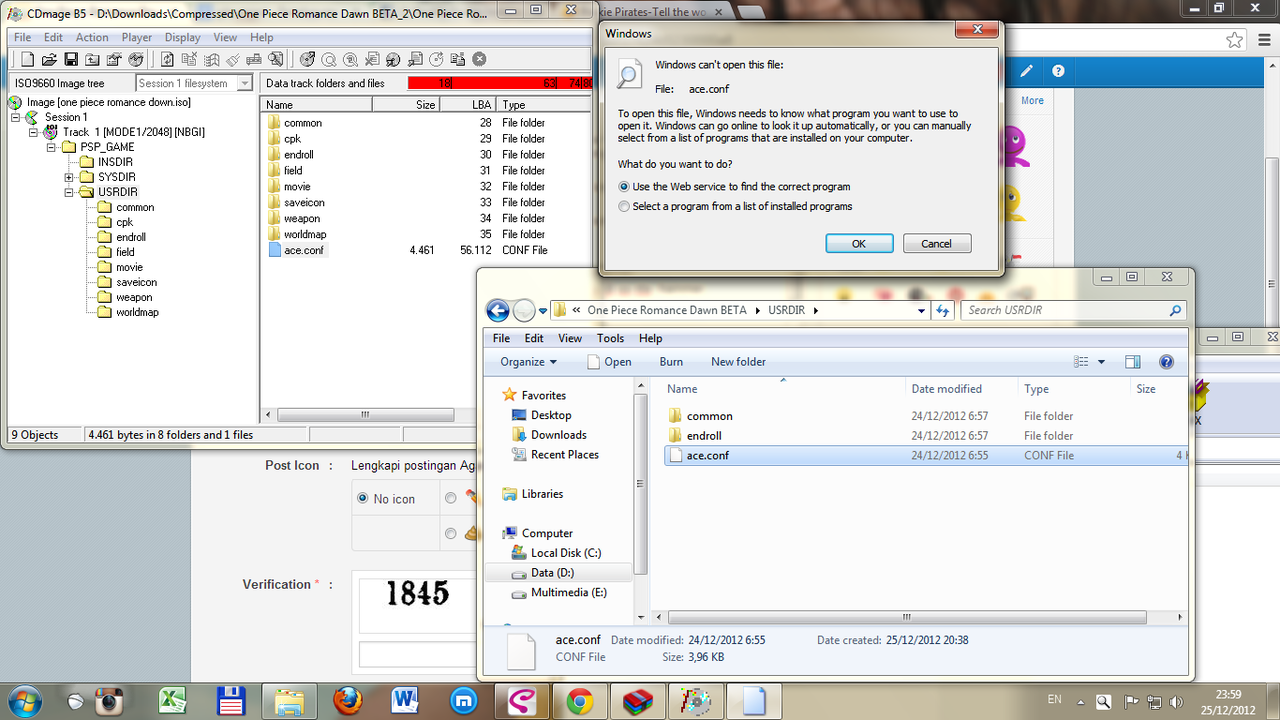Click the Back arrow in Explorer window
The height and width of the screenshot is (720, 1280).
click(497, 310)
